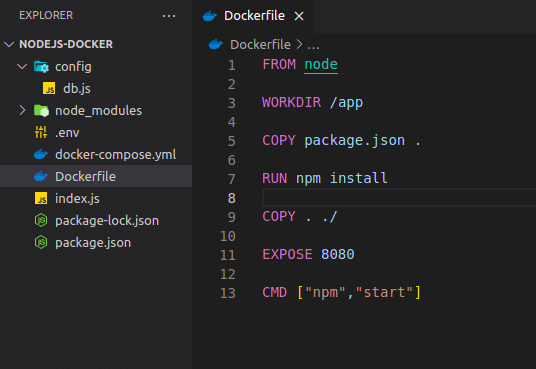Click the config folder gear icon

(x=41, y=67)
